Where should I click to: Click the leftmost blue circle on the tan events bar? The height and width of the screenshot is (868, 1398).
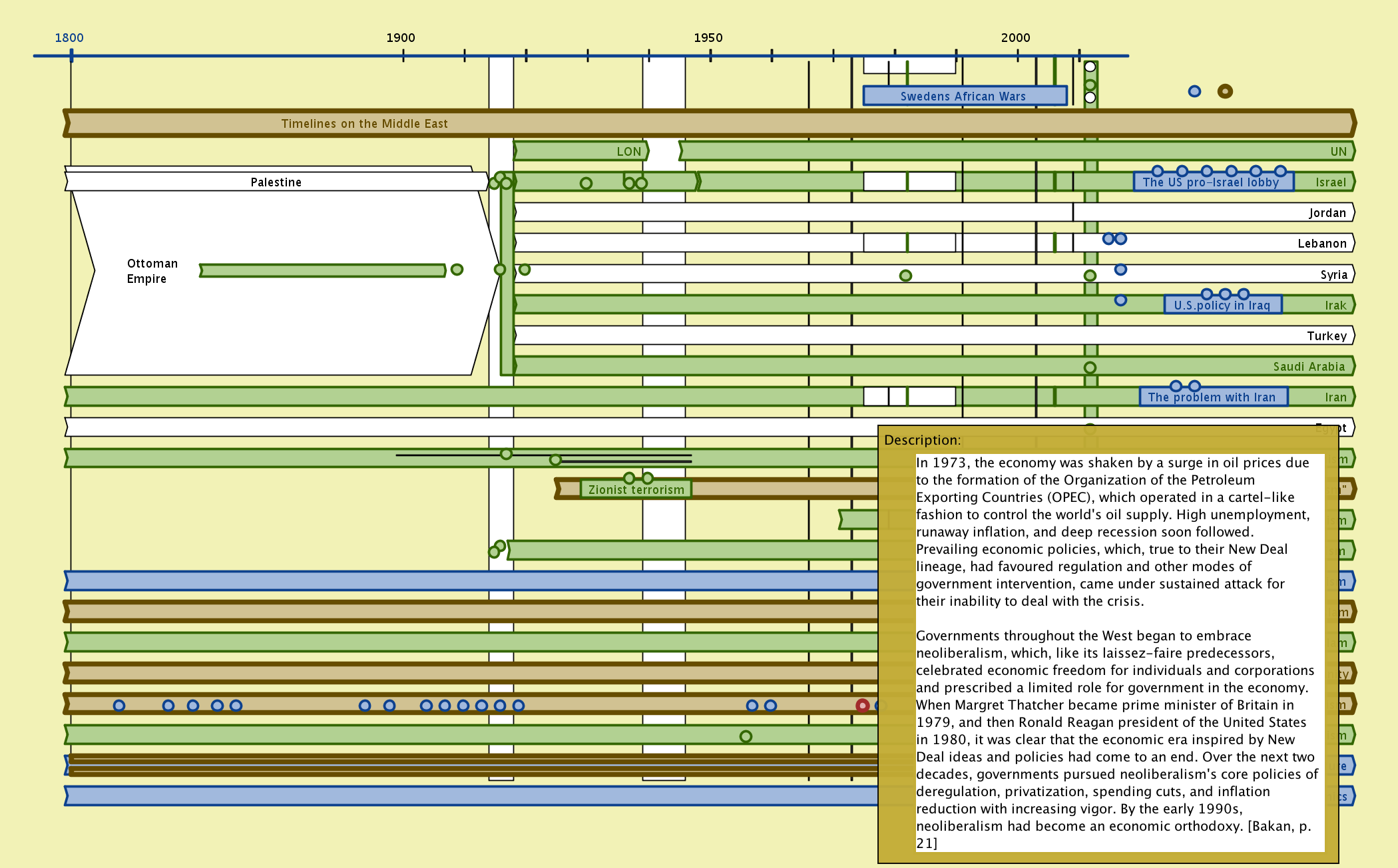pos(119,706)
